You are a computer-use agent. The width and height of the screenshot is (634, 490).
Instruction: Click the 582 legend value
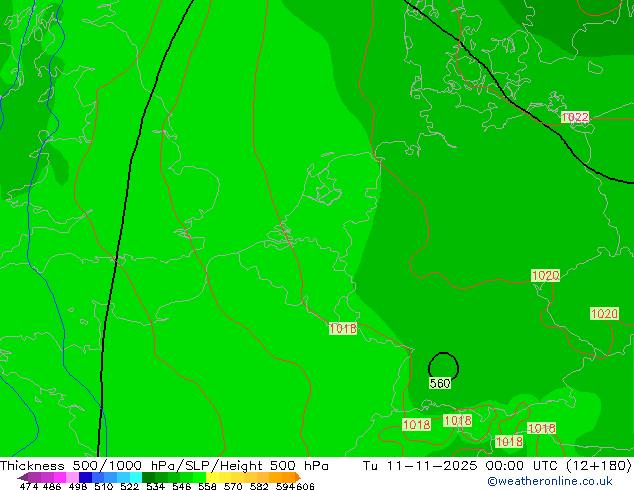click(259, 486)
